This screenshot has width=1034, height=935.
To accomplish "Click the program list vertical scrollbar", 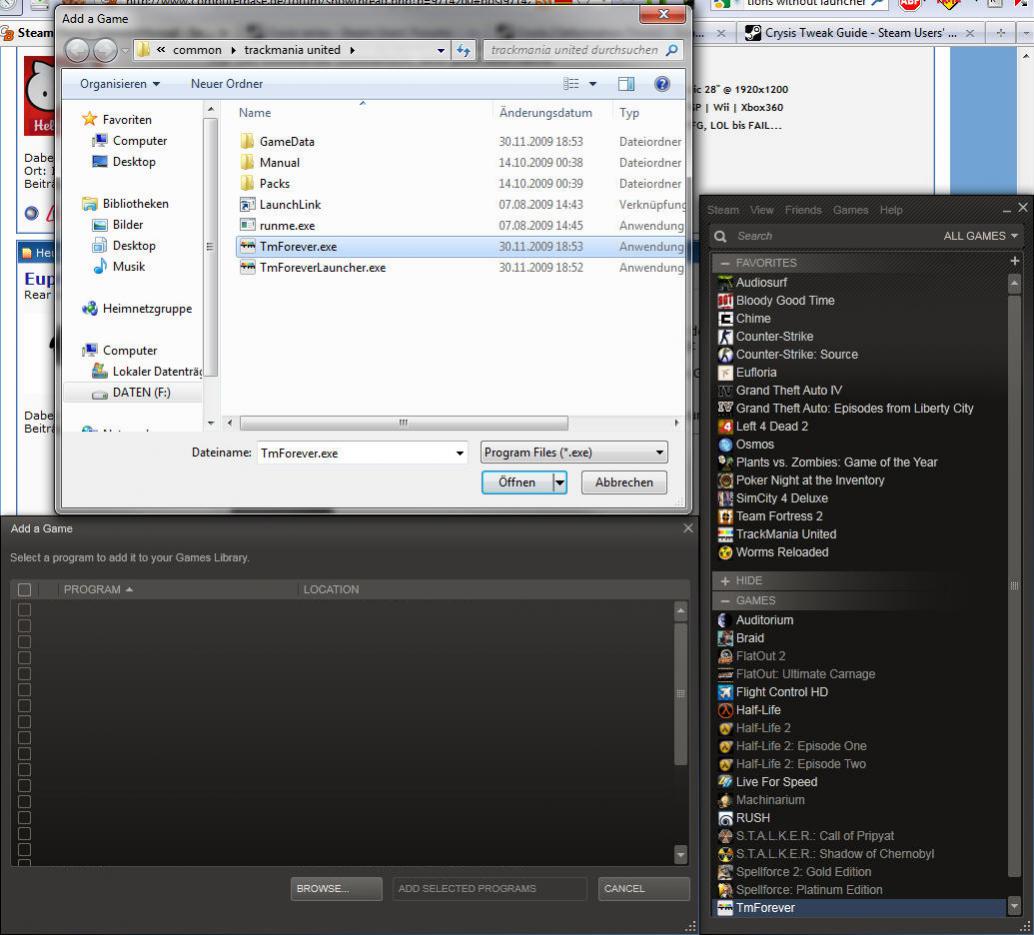I will [x=681, y=693].
